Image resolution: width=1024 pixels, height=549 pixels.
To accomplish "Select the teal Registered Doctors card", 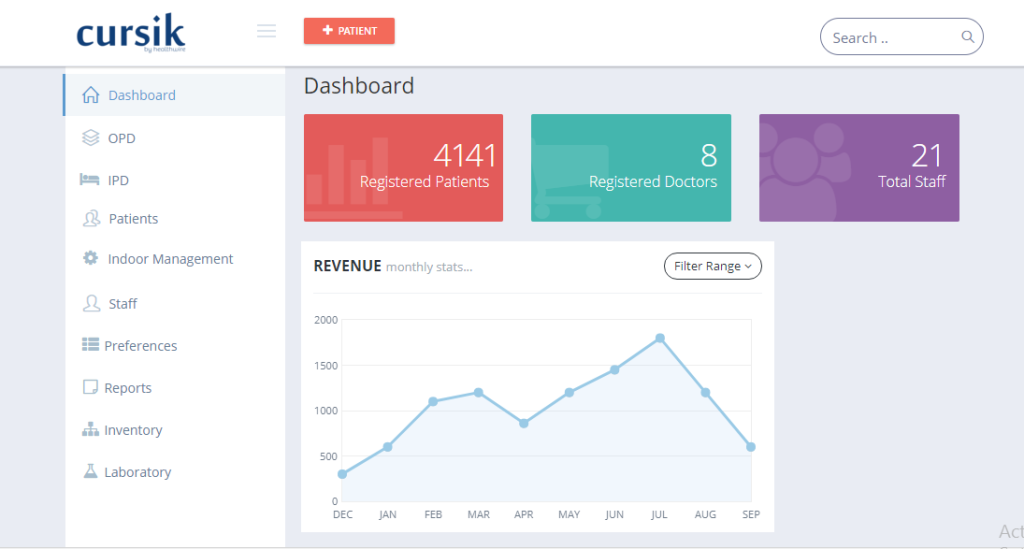I will click(x=631, y=168).
